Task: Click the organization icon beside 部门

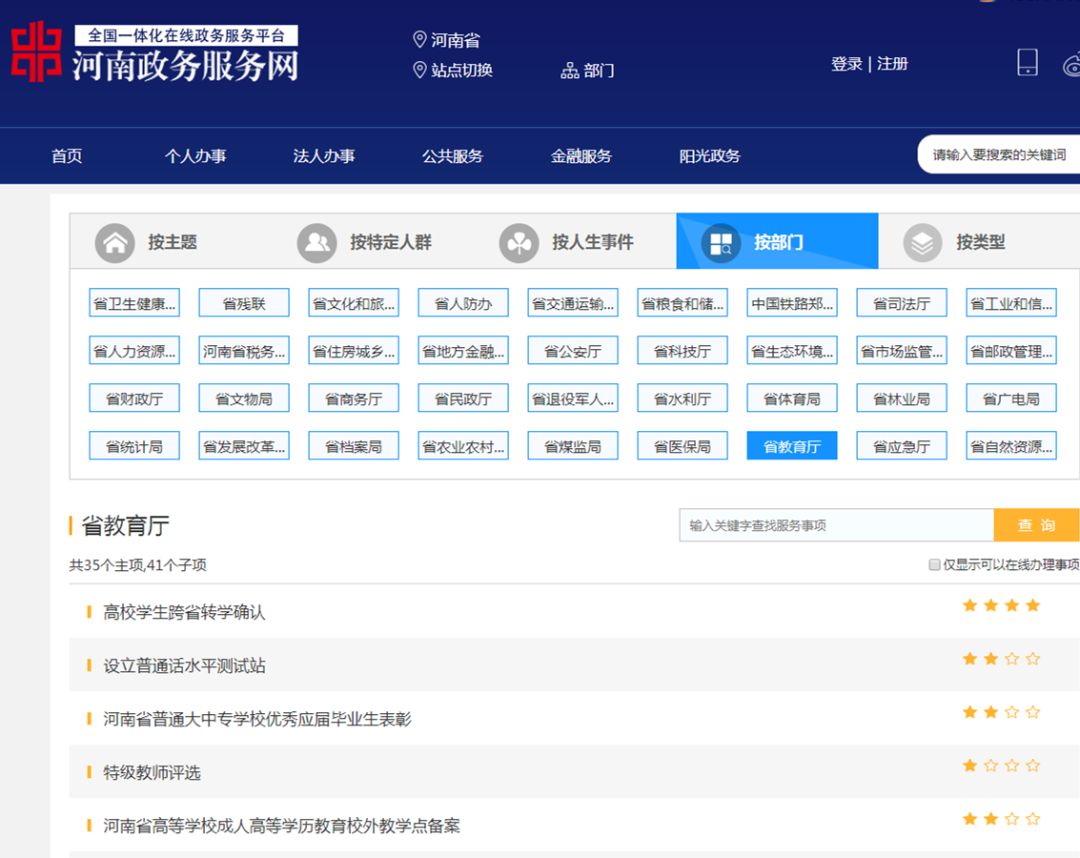Action: tap(570, 70)
